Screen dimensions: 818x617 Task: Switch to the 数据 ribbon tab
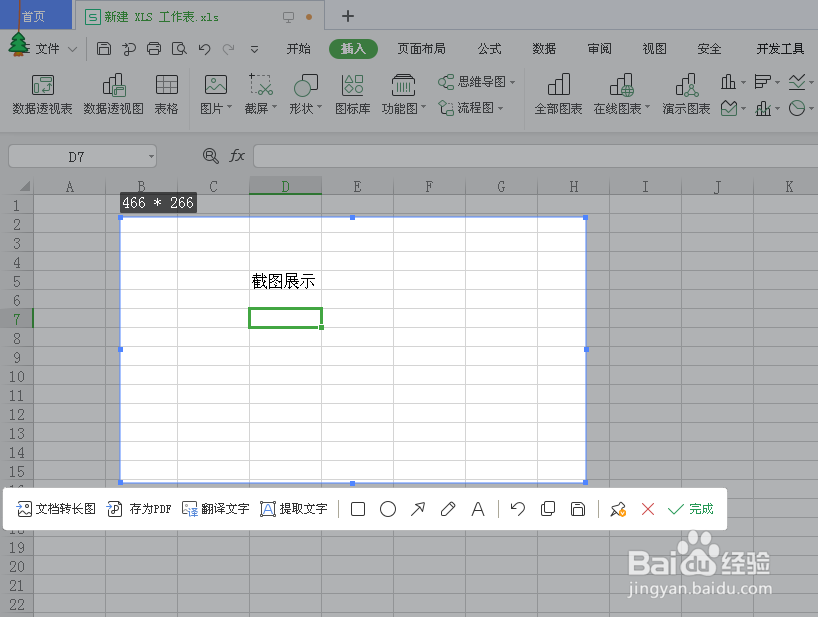pos(543,47)
